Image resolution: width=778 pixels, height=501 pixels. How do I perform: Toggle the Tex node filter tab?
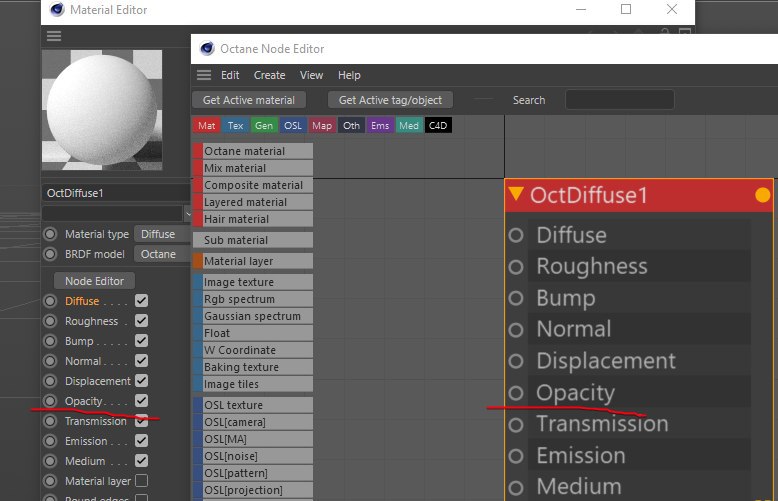(235, 125)
